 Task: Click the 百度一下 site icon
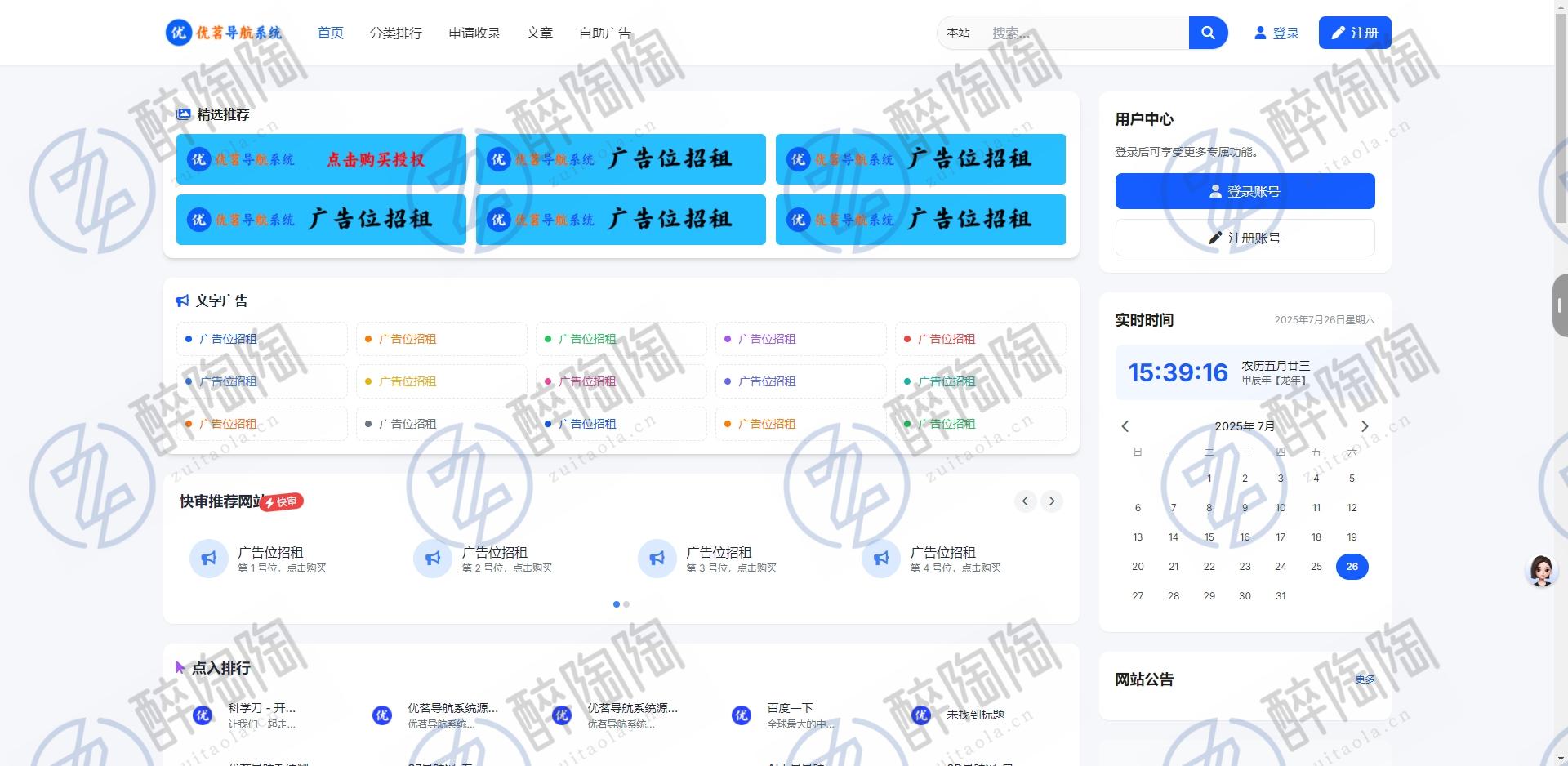pos(742,715)
